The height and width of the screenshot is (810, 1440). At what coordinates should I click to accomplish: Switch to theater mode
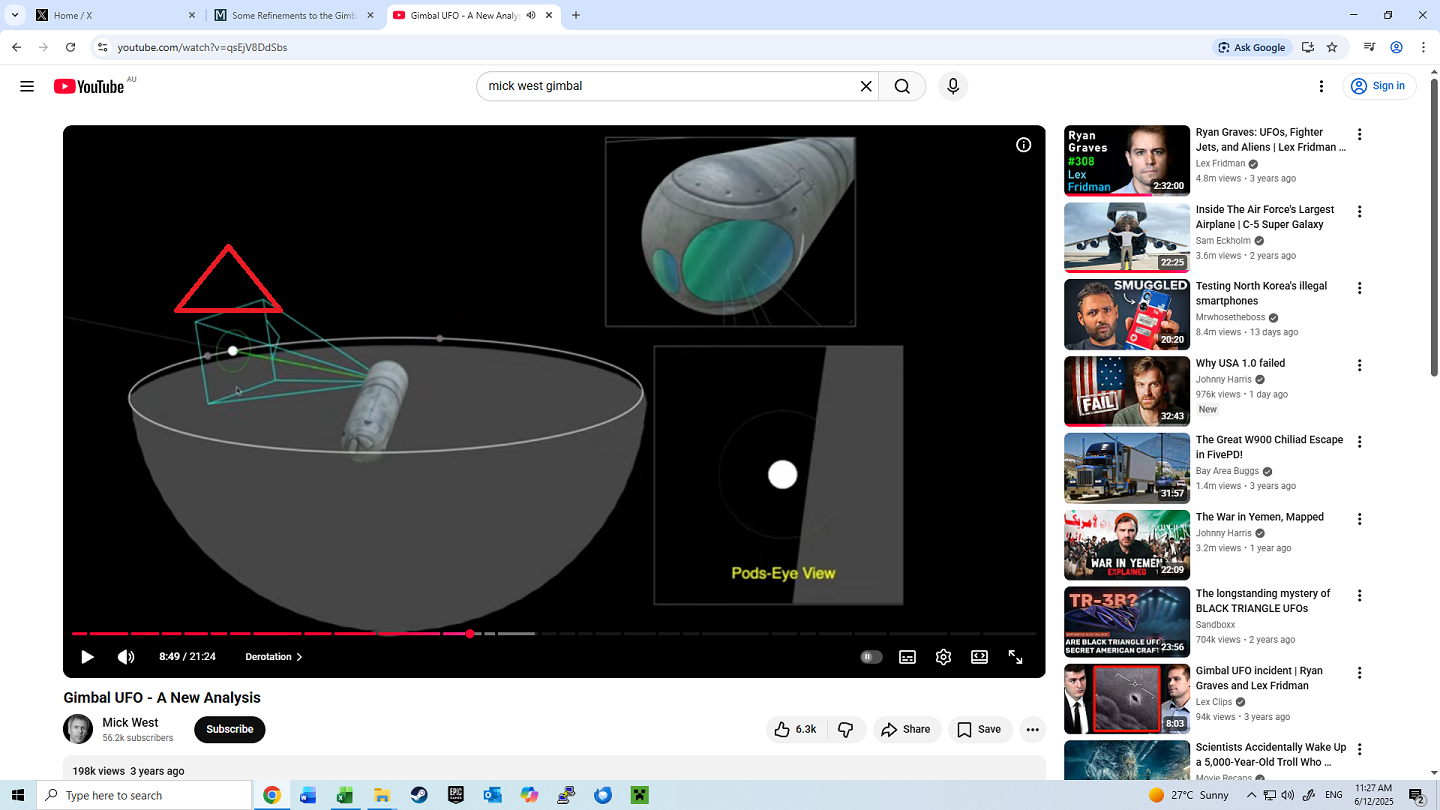click(x=979, y=657)
